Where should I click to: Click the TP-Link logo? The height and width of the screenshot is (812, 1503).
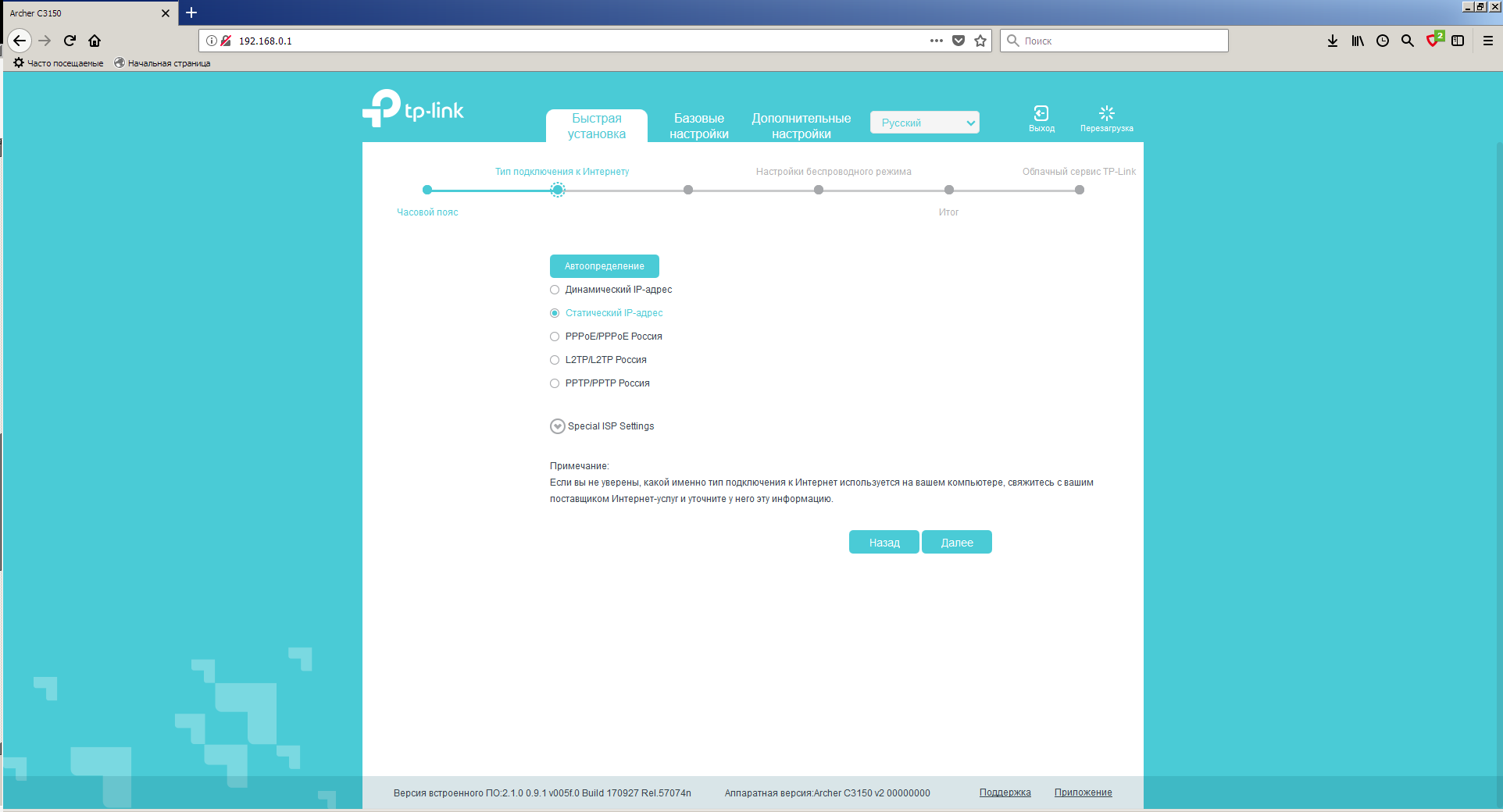pos(413,109)
